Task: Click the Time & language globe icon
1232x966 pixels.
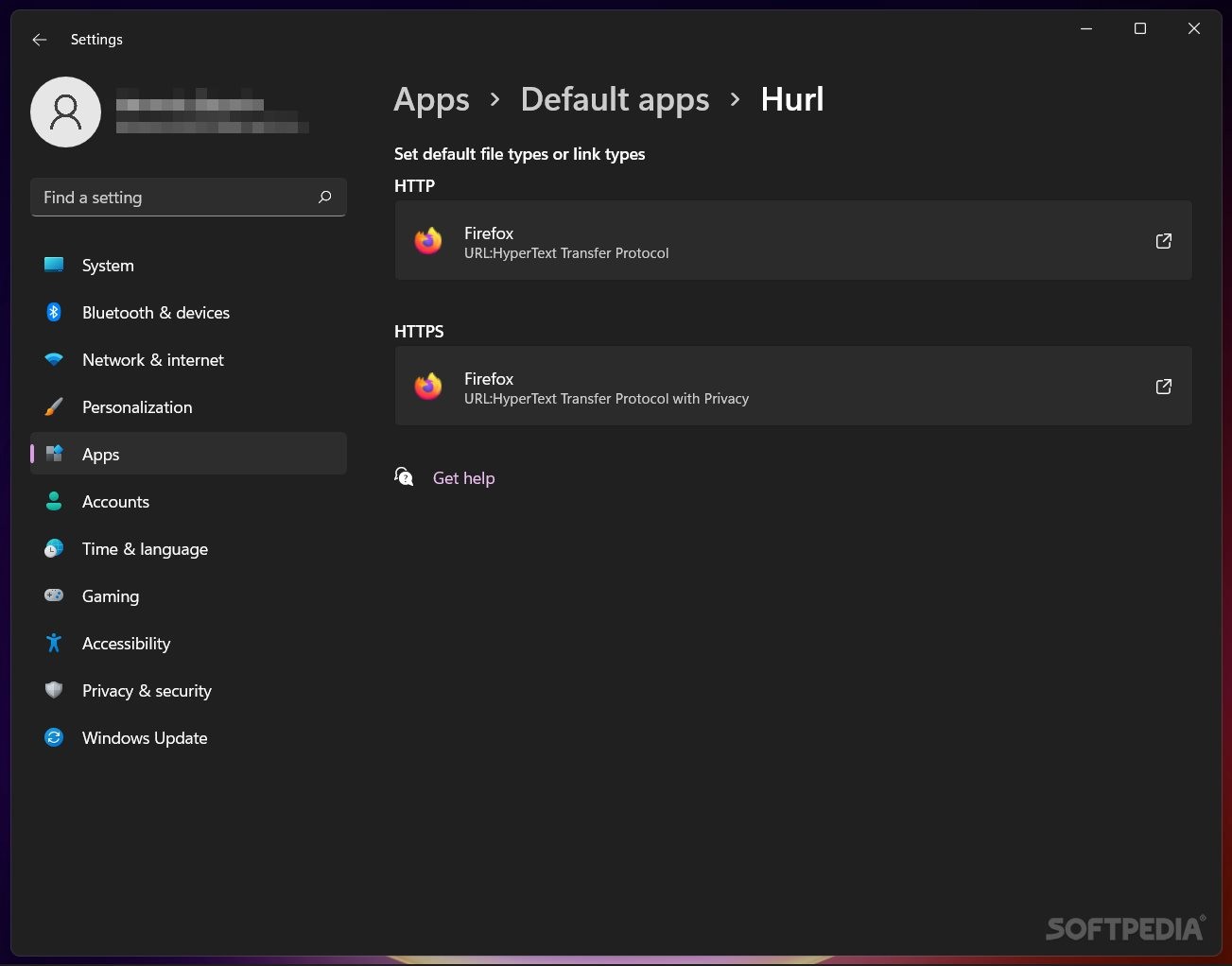Action: tap(54, 548)
